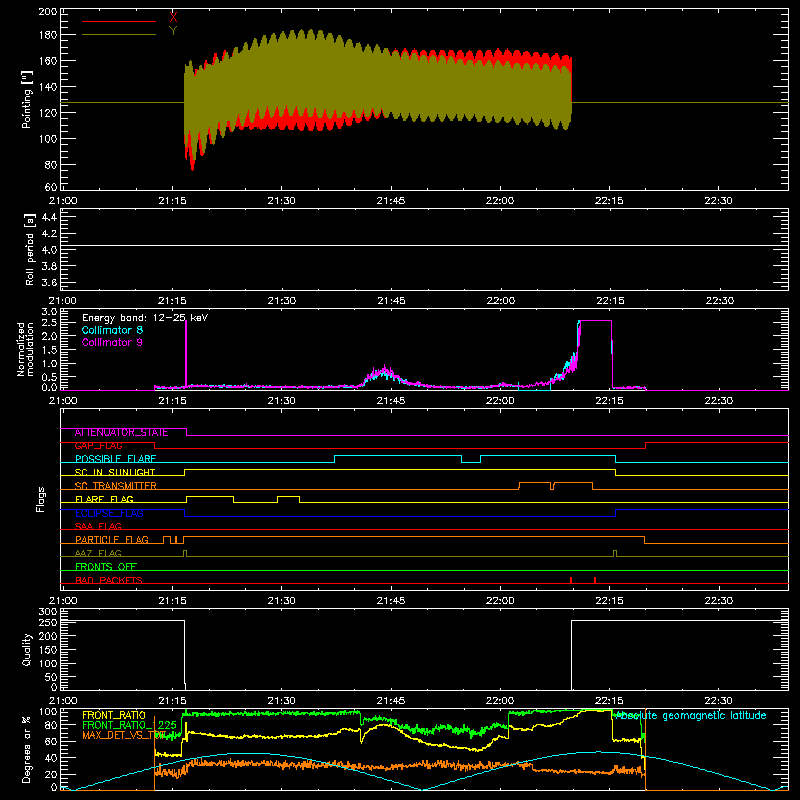Select the ECLIPSE_FLAG label
The height and width of the screenshot is (800, 800).
(x=109, y=513)
